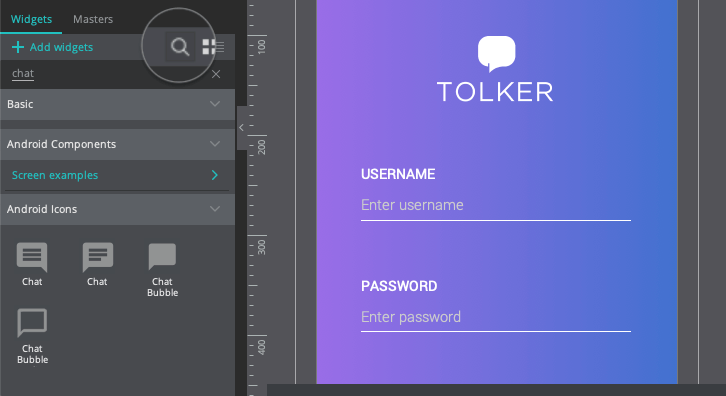Click the Basic section header

[118, 104]
